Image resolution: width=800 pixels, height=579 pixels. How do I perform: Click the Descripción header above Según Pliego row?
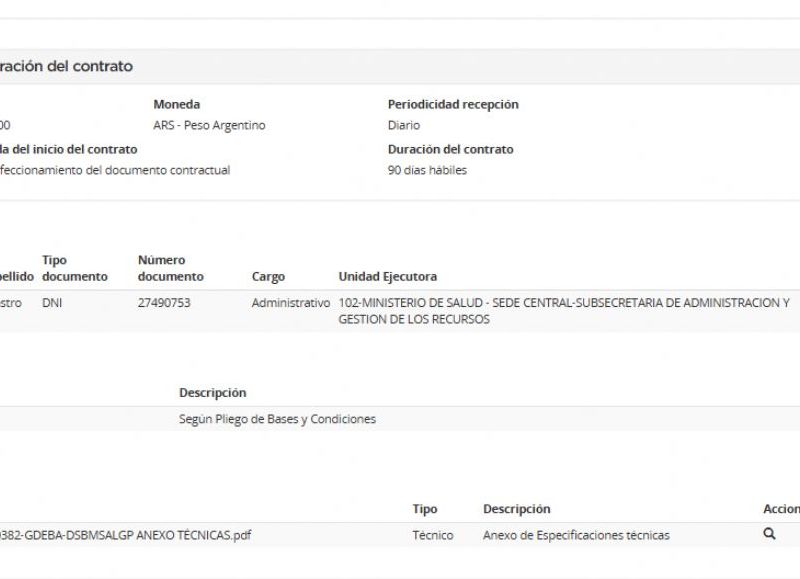tap(212, 393)
